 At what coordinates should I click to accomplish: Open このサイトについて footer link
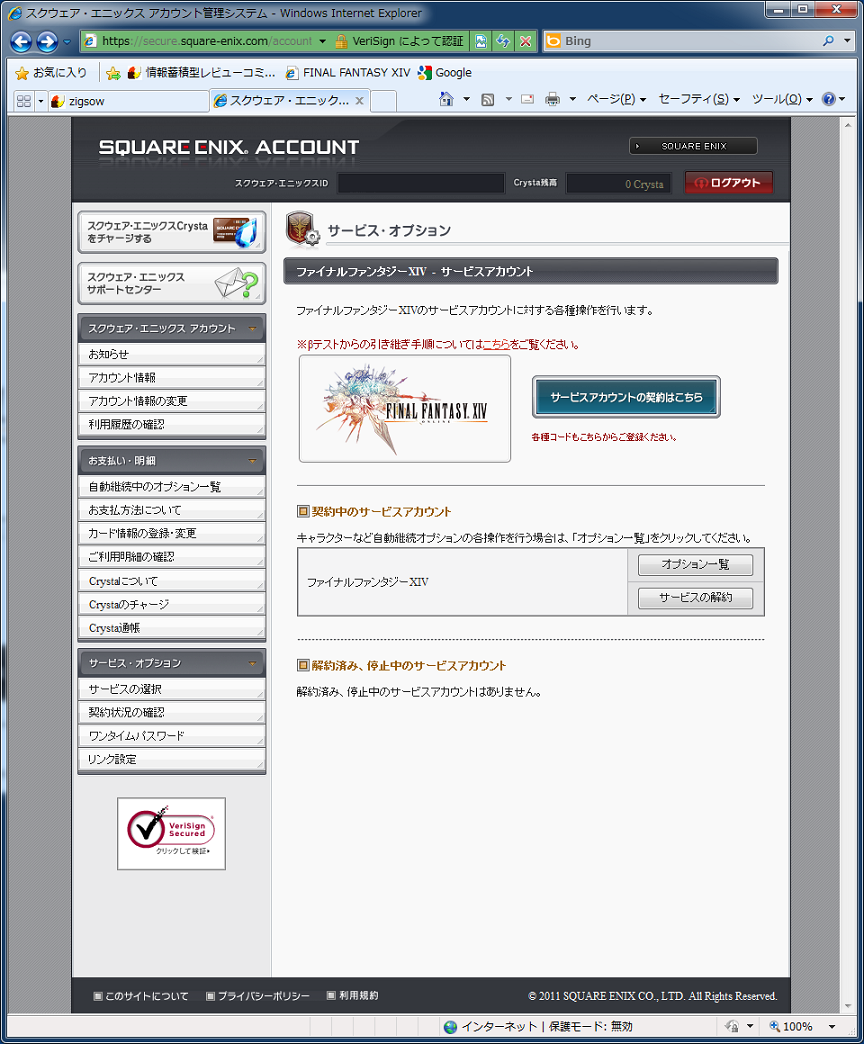(x=141, y=996)
